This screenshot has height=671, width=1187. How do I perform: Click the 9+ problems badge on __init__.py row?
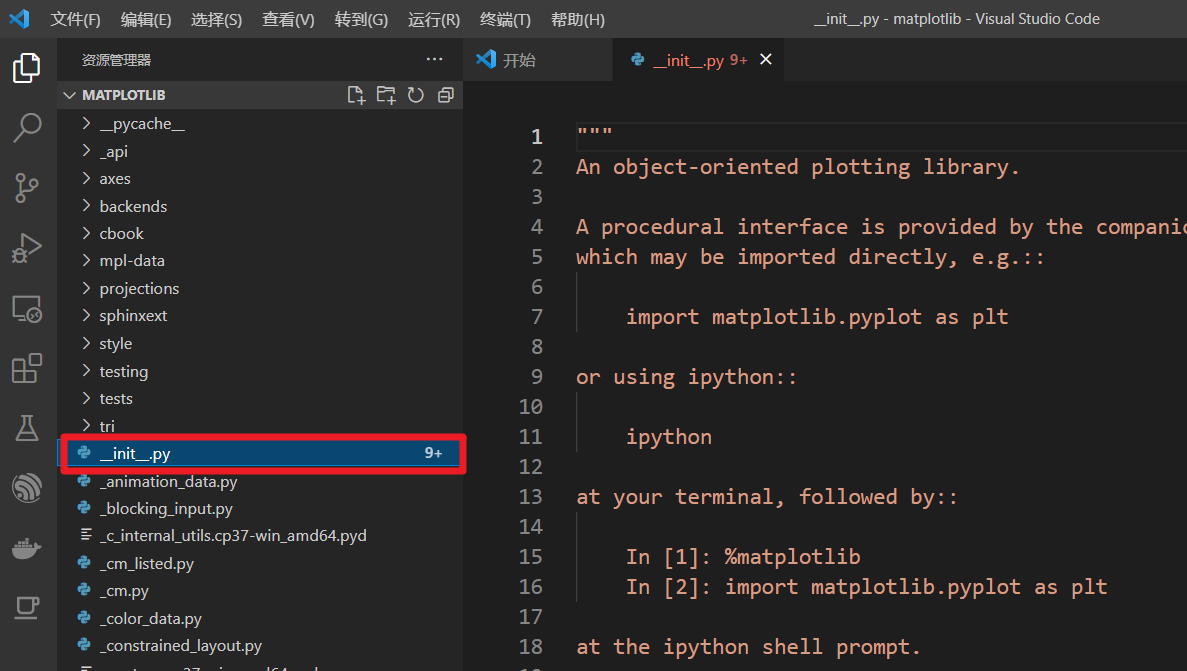[433, 453]
